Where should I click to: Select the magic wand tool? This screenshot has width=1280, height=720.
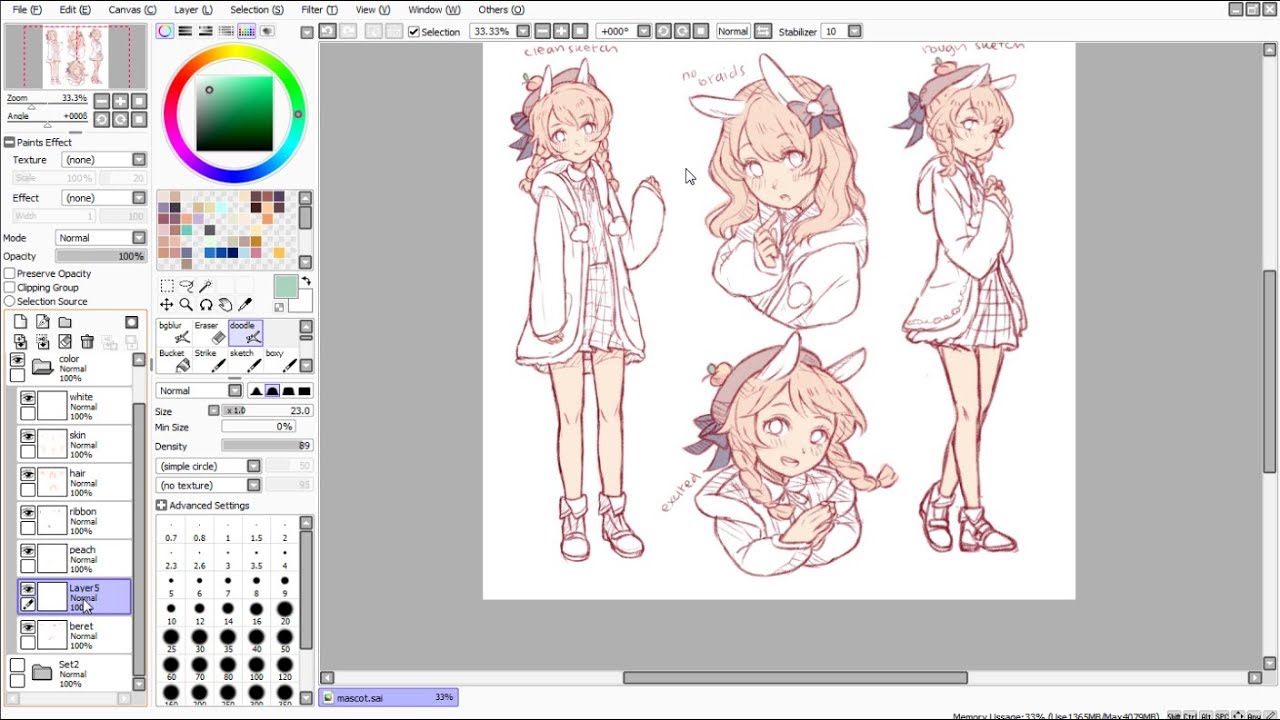[x=206, y=286]
